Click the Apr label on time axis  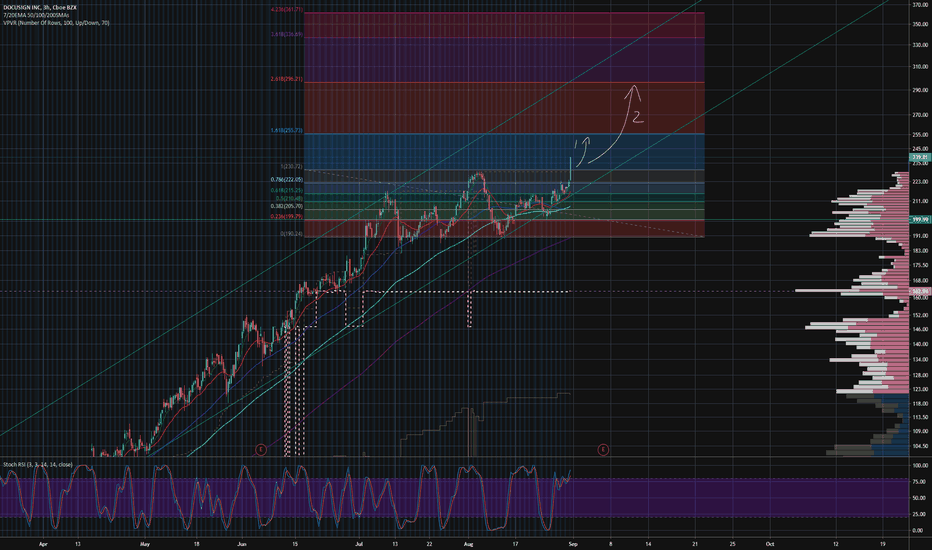(x=43, y=543)
